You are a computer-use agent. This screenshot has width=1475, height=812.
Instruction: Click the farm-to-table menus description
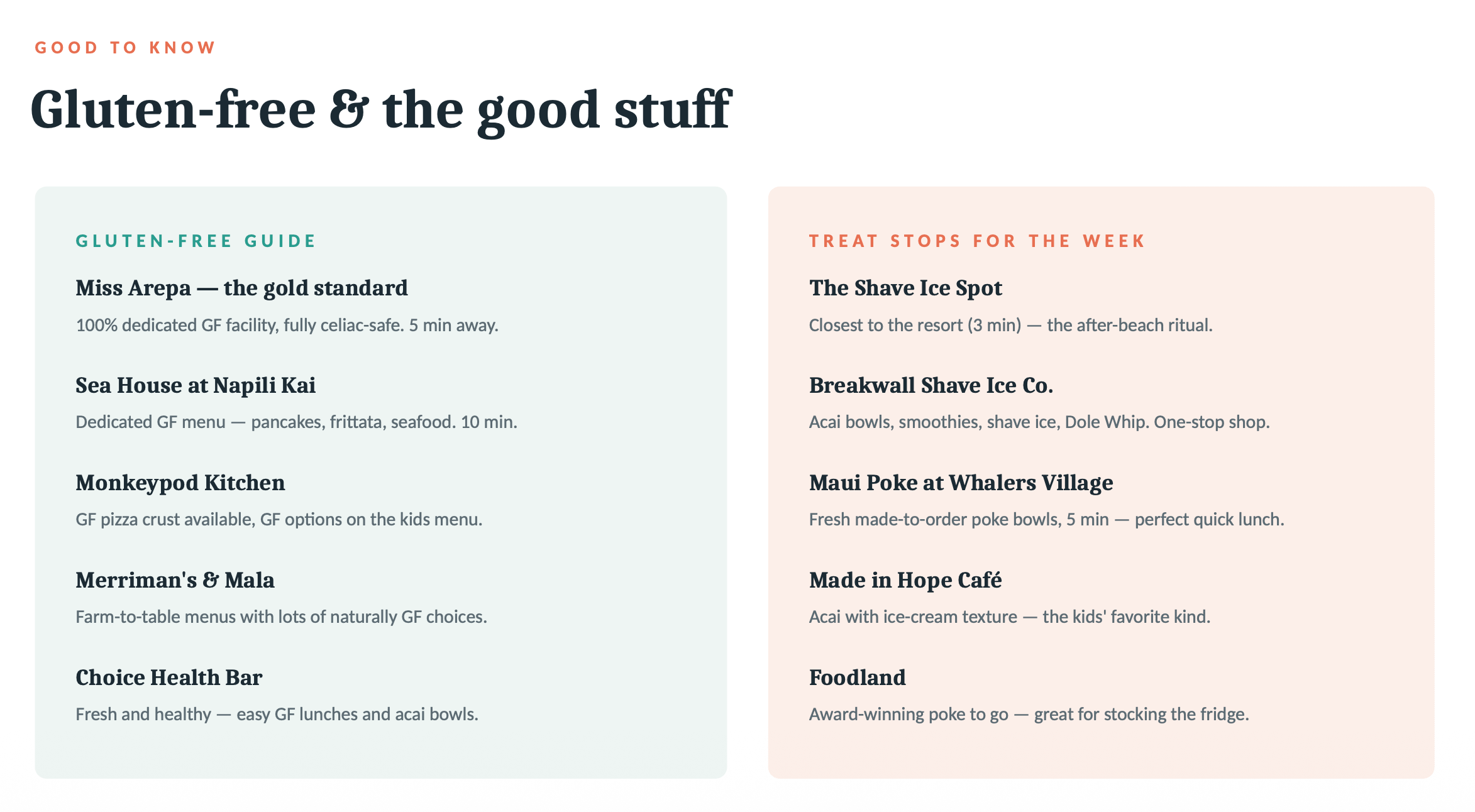point(281,617)
